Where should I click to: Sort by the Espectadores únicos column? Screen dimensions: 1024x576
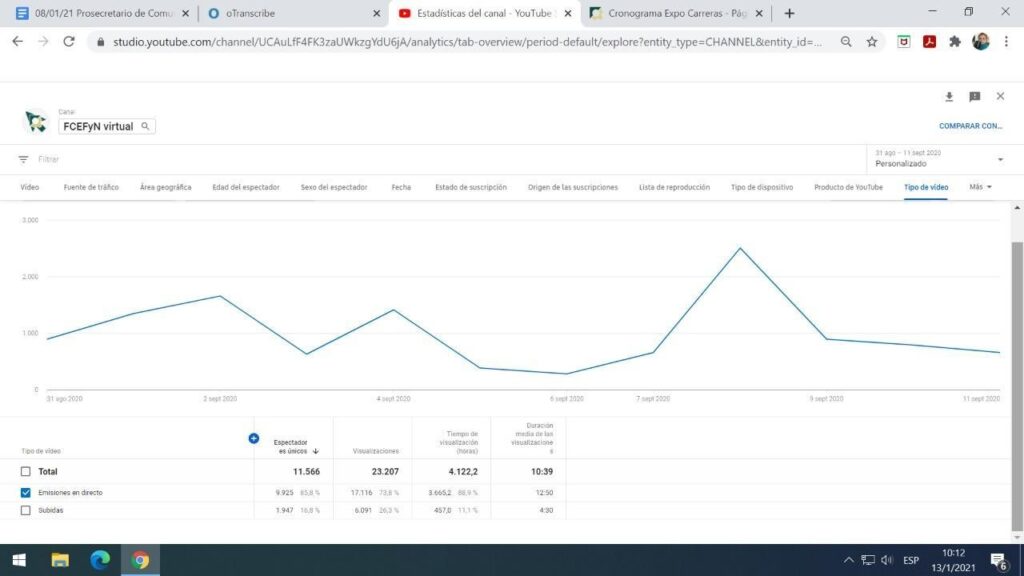coord(293,446)
